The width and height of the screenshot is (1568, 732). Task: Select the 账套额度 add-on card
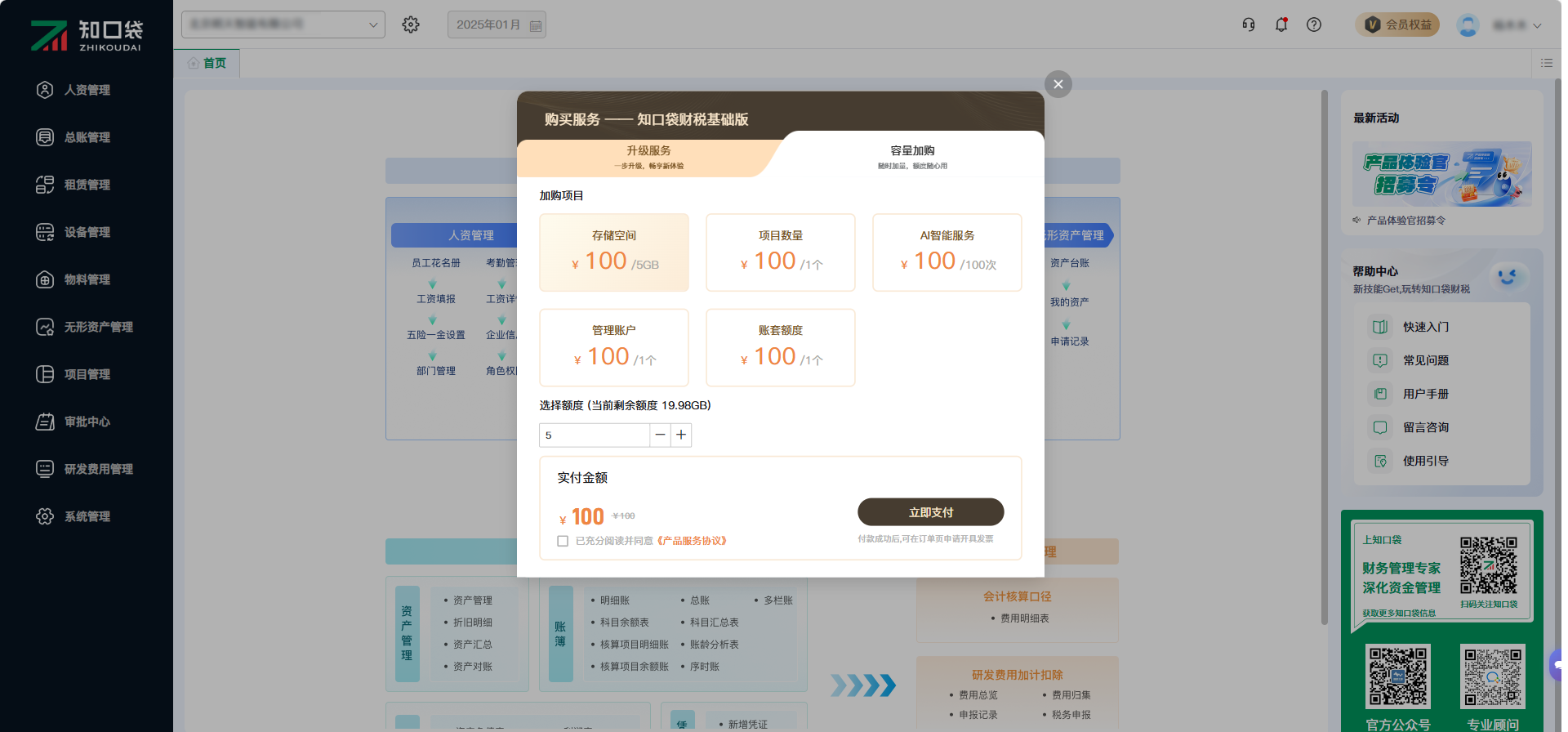781,347
